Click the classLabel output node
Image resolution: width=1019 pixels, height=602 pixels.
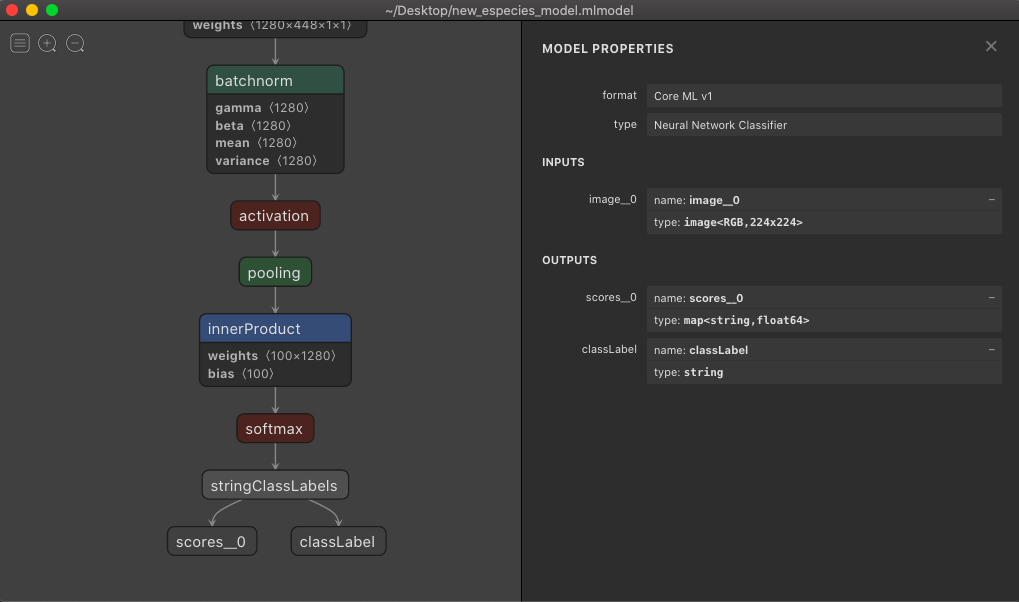click(338, 541)
